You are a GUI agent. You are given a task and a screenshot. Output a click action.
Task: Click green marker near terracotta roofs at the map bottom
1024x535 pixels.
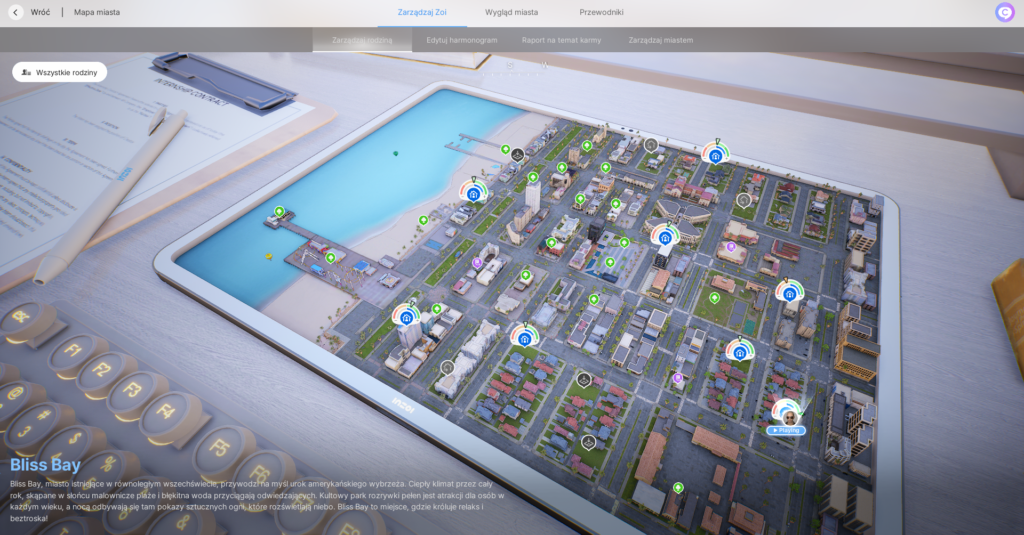click(x=679, y=488)
